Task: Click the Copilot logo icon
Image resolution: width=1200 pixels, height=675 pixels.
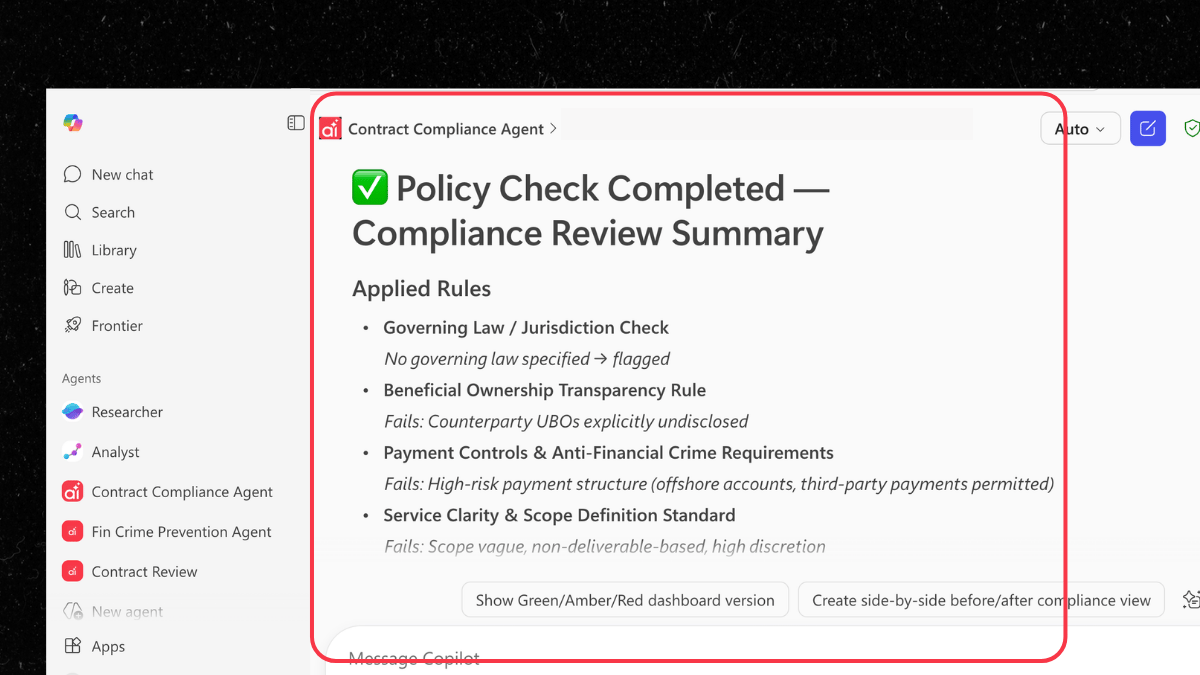Action: click(73, 123)
